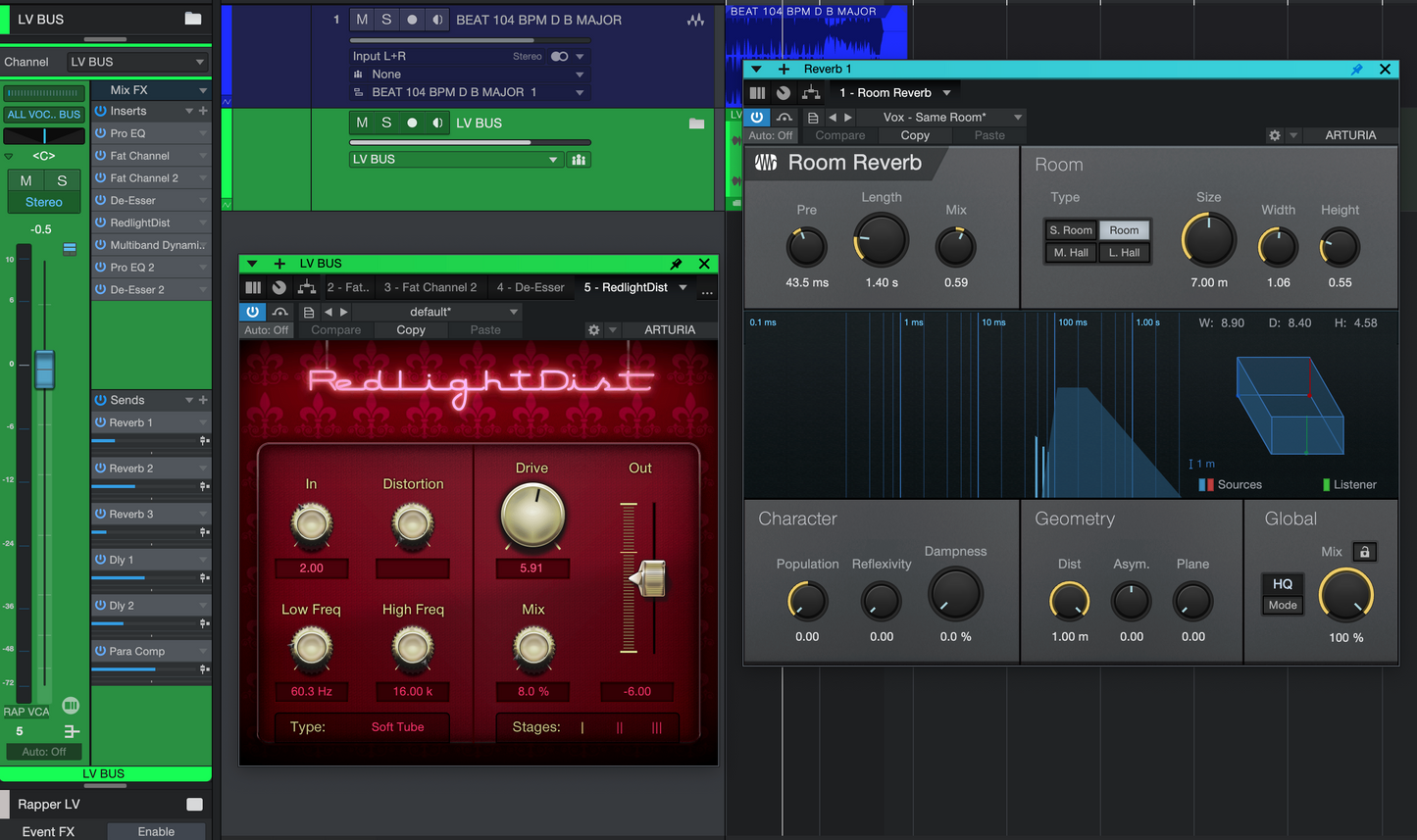The height and width of the screenshot is (840, 1417).
Task: Click Stereo mode button on channel
Action: point(44,202)
